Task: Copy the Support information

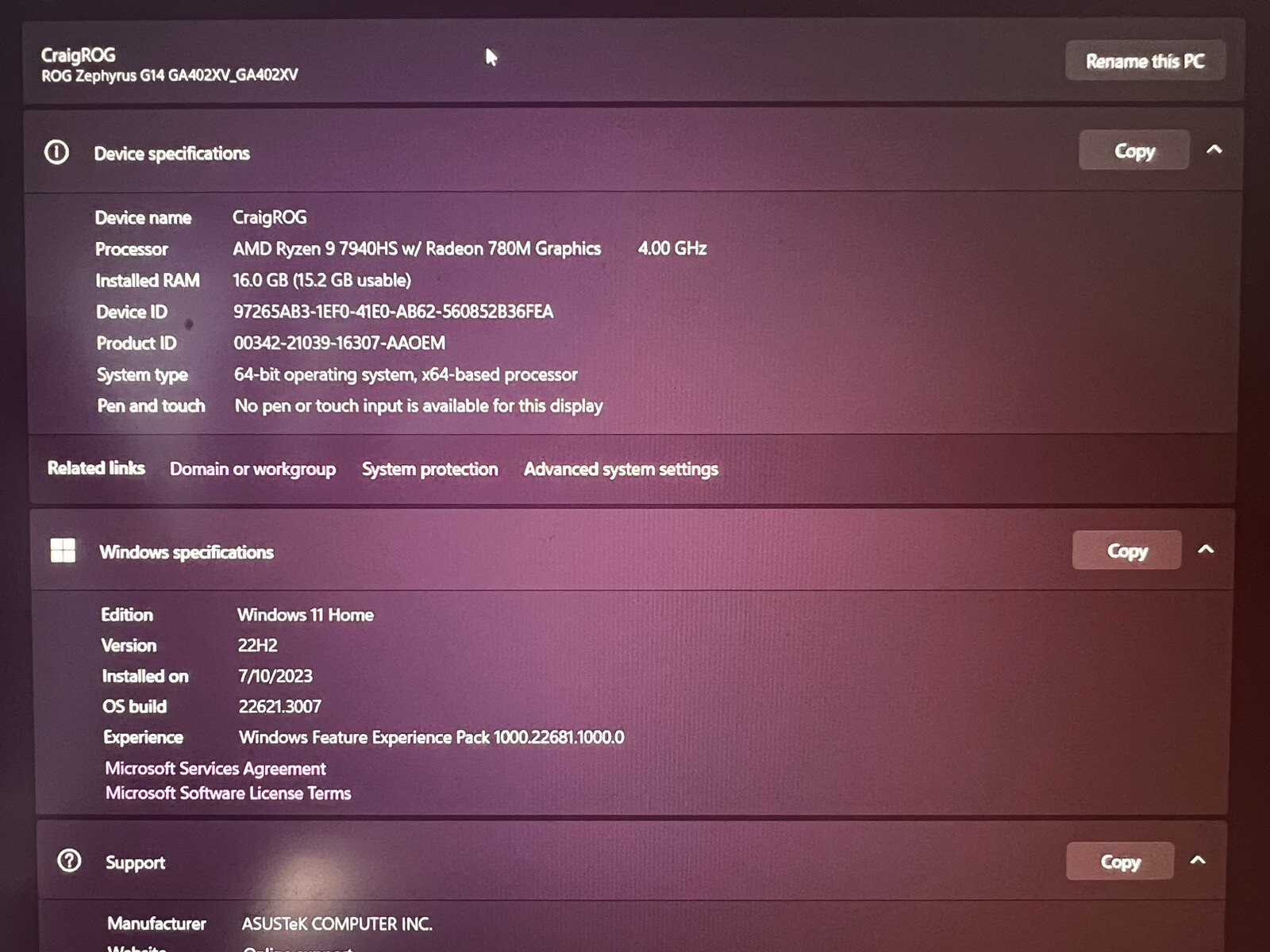Action: pos(1120,861)
